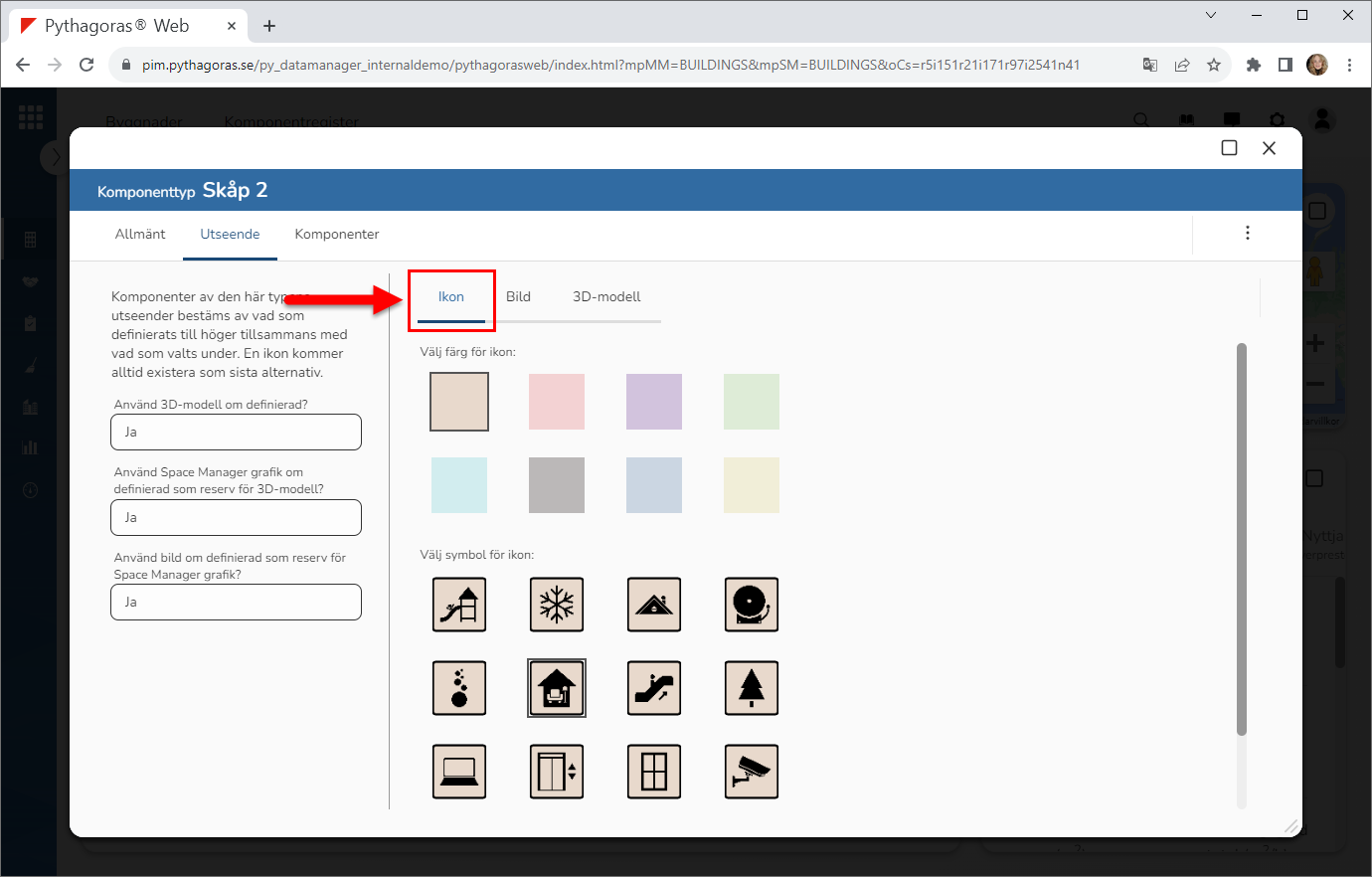Select the playground slide symbol icon
This screenshot has width=1372, height=877.
point(459,605)
